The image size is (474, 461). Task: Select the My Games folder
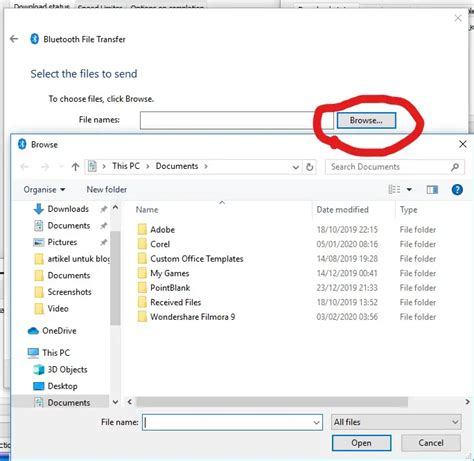point(170,273)
